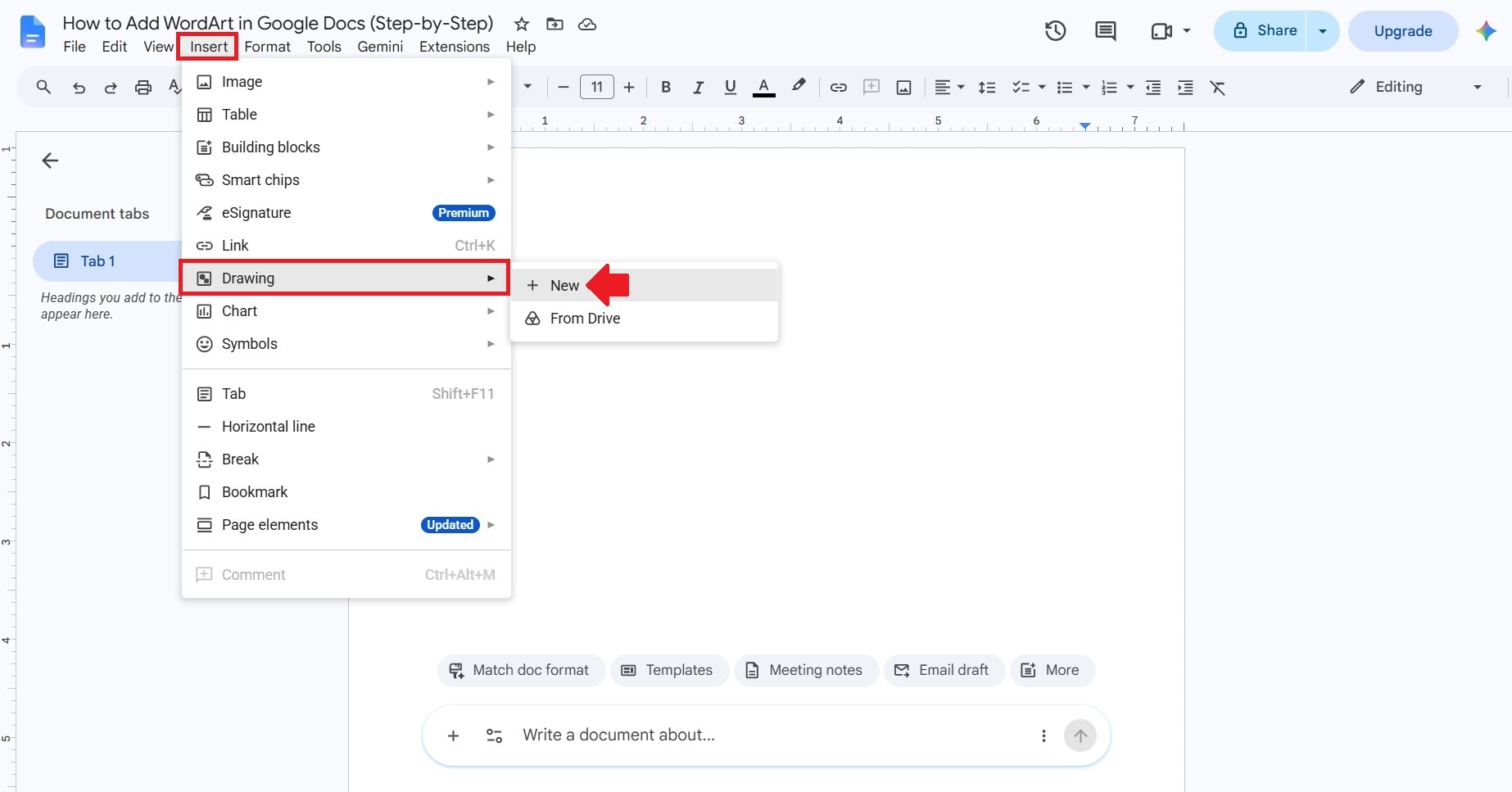This screenshot has width=1512, height=792.
Task: Check cloud document status icon
Action: (587, 24)
